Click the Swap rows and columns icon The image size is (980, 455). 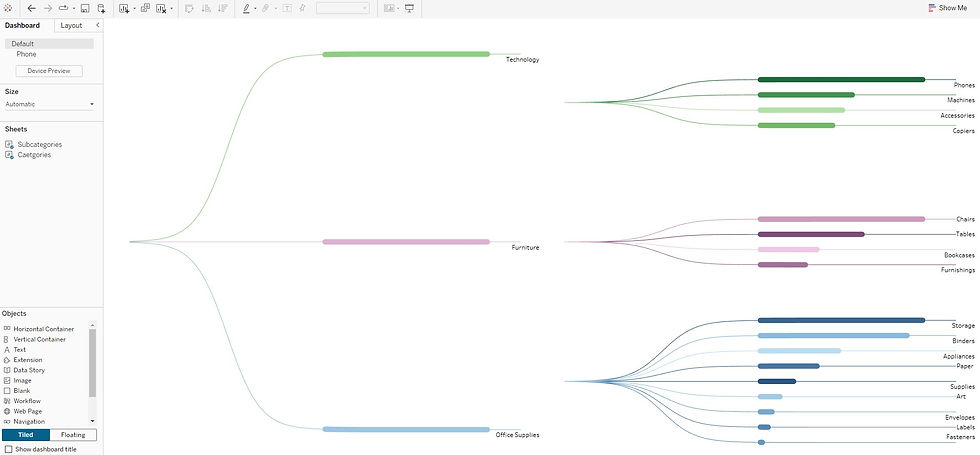click(x=189, y=8)
